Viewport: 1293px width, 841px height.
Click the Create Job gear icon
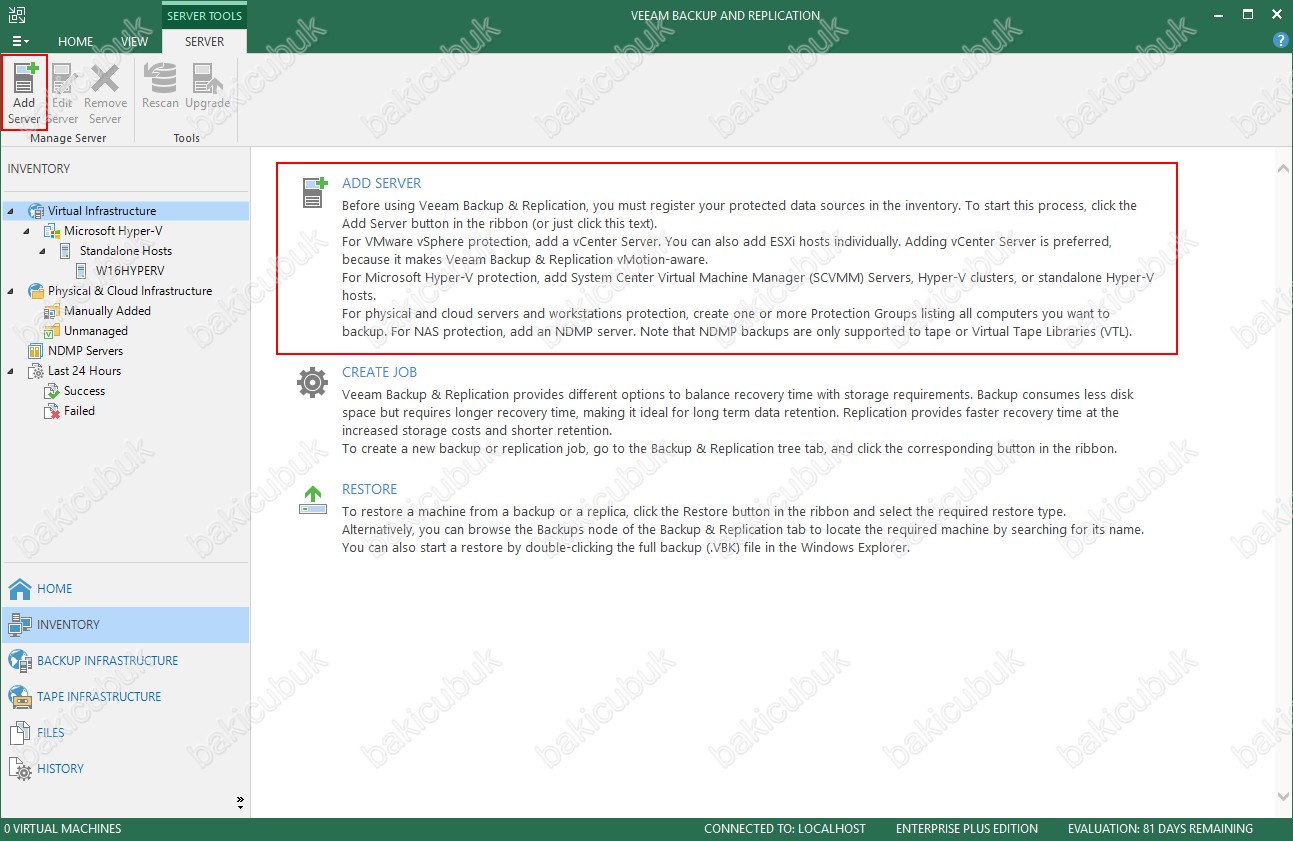(313, 382)
